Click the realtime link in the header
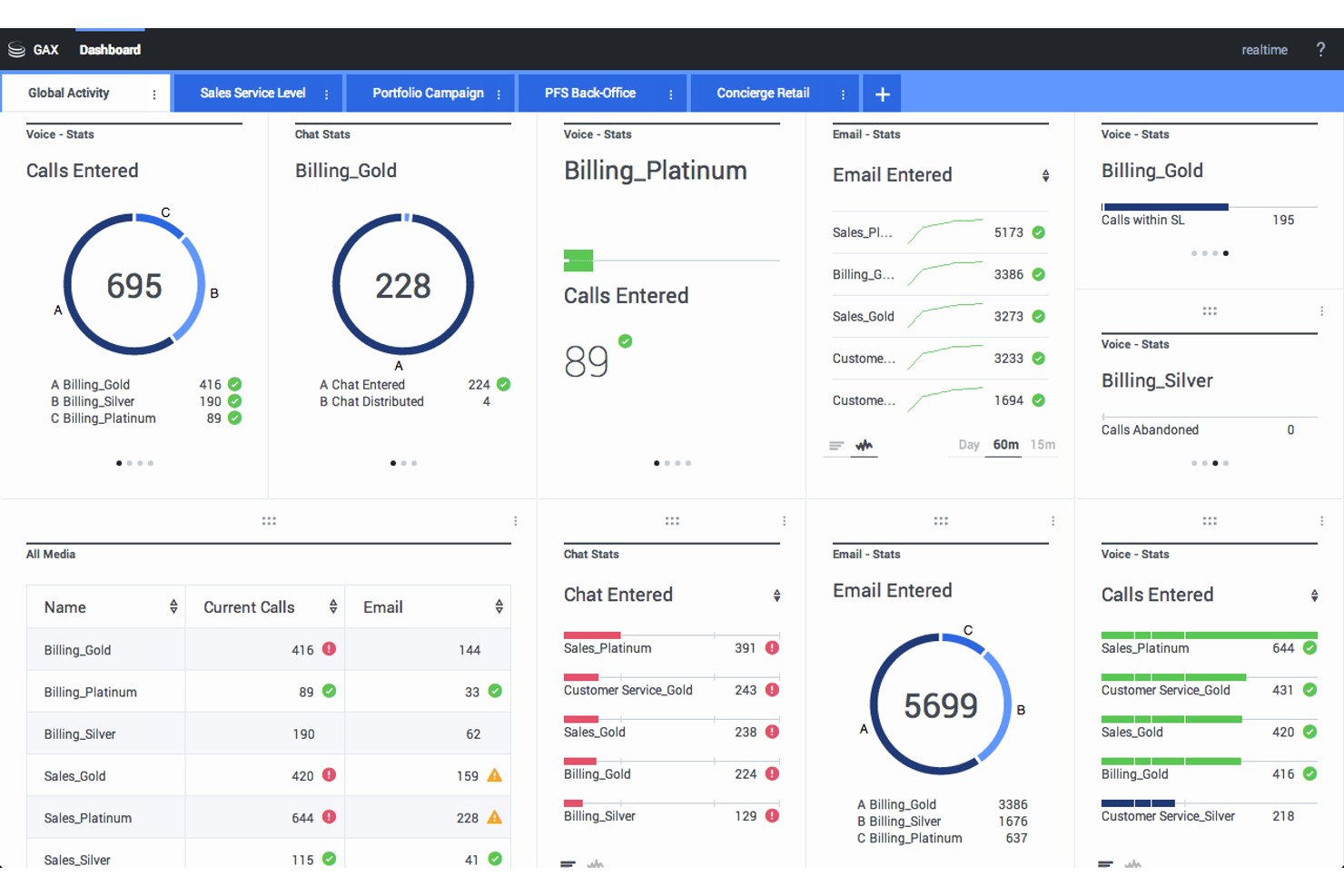The image size is (1344, 896). coord(1264,50)
